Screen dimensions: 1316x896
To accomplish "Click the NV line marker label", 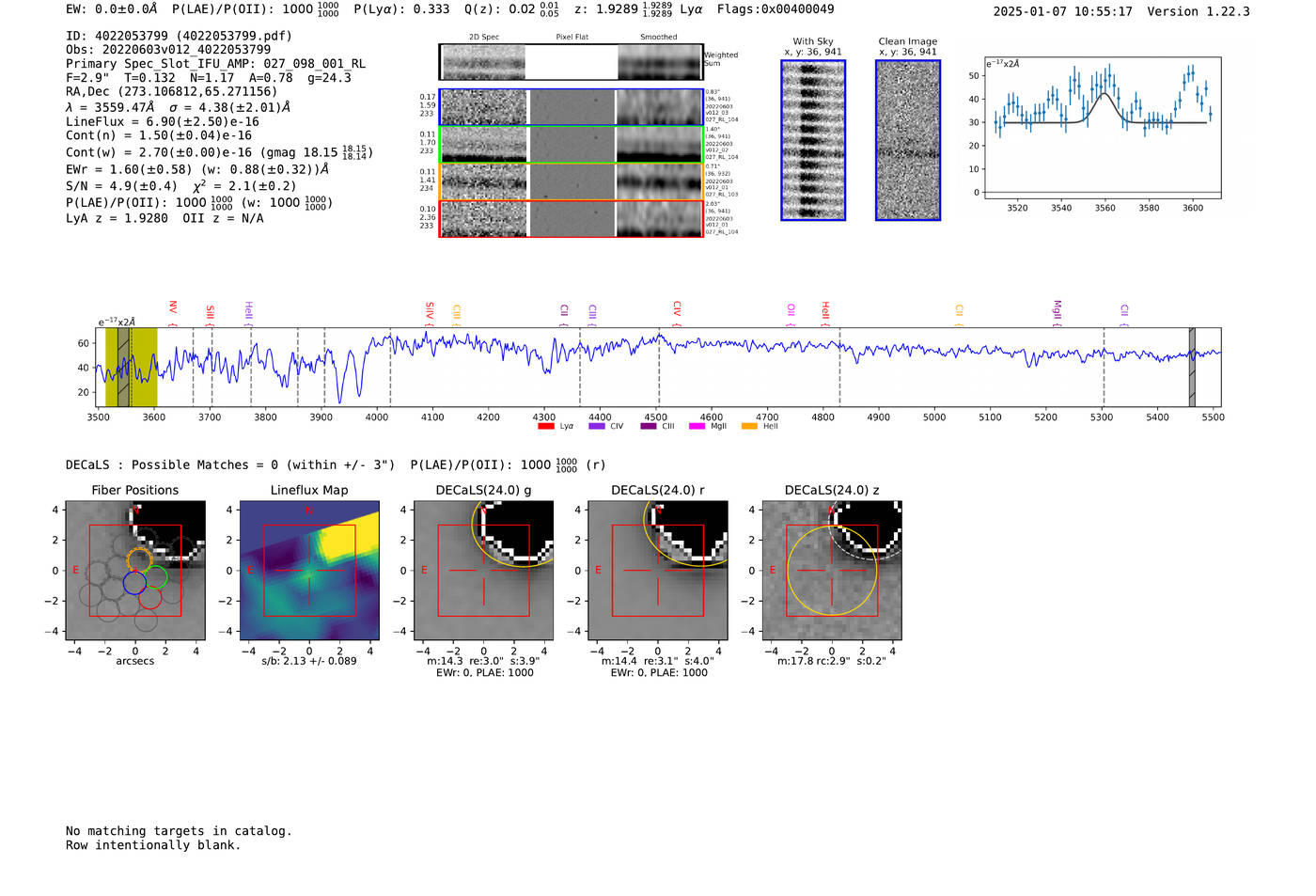I will (x=173, y=309).
